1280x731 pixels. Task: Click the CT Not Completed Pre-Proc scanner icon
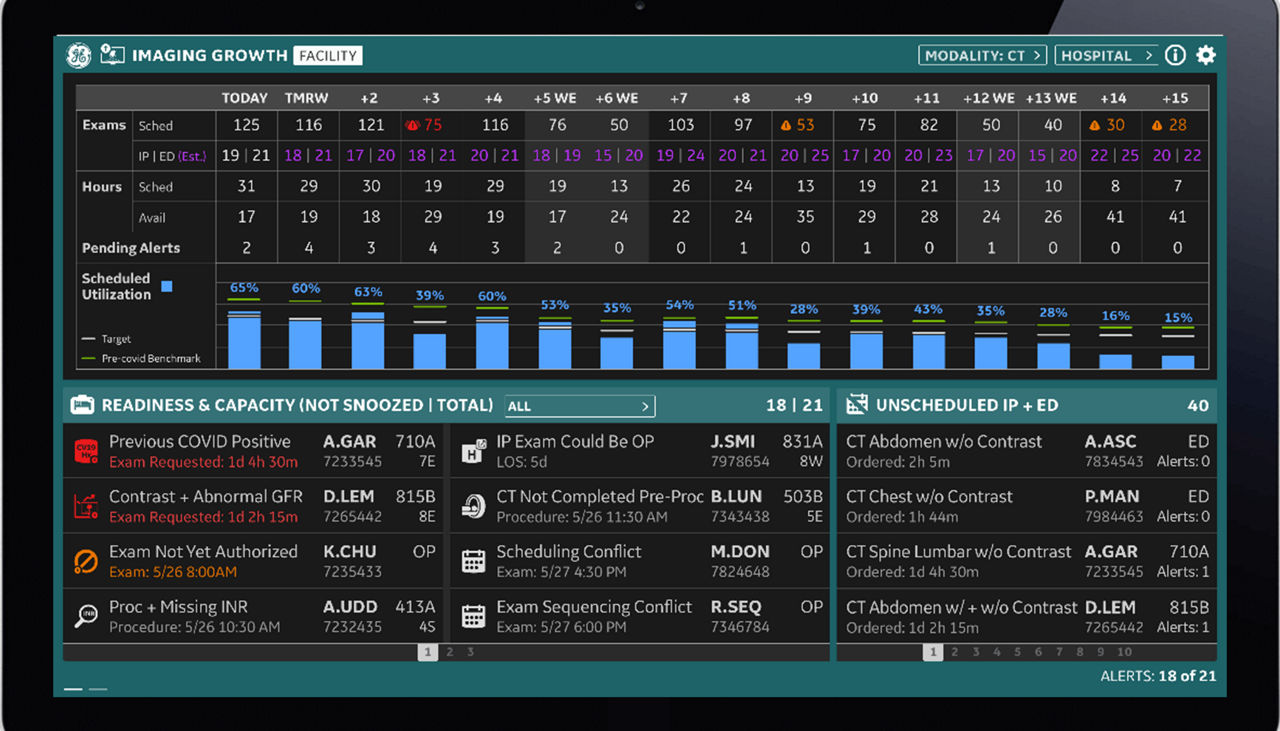(x=474, y=507)
